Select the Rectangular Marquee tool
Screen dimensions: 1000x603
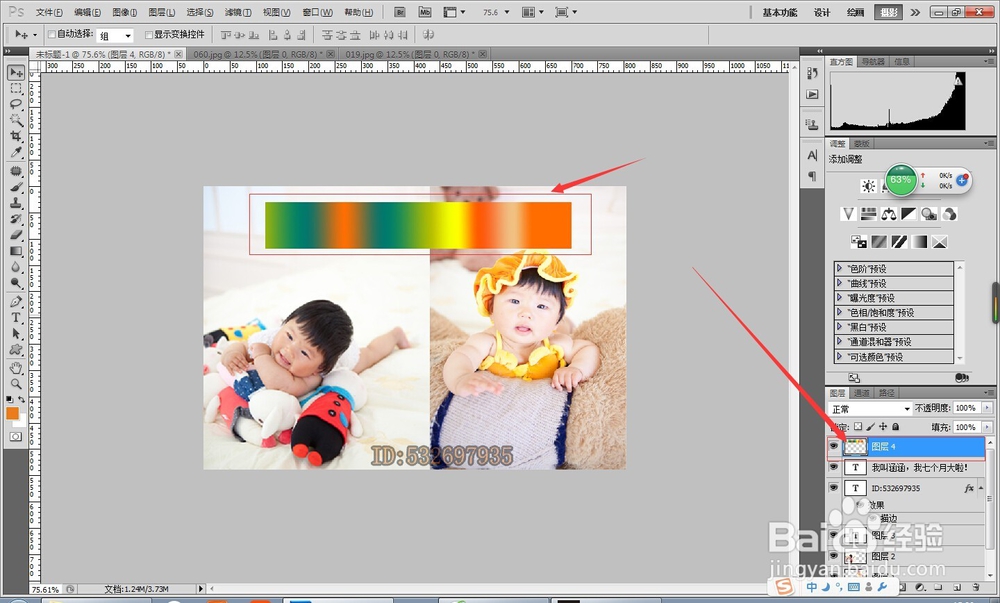(x=16, y=89)
